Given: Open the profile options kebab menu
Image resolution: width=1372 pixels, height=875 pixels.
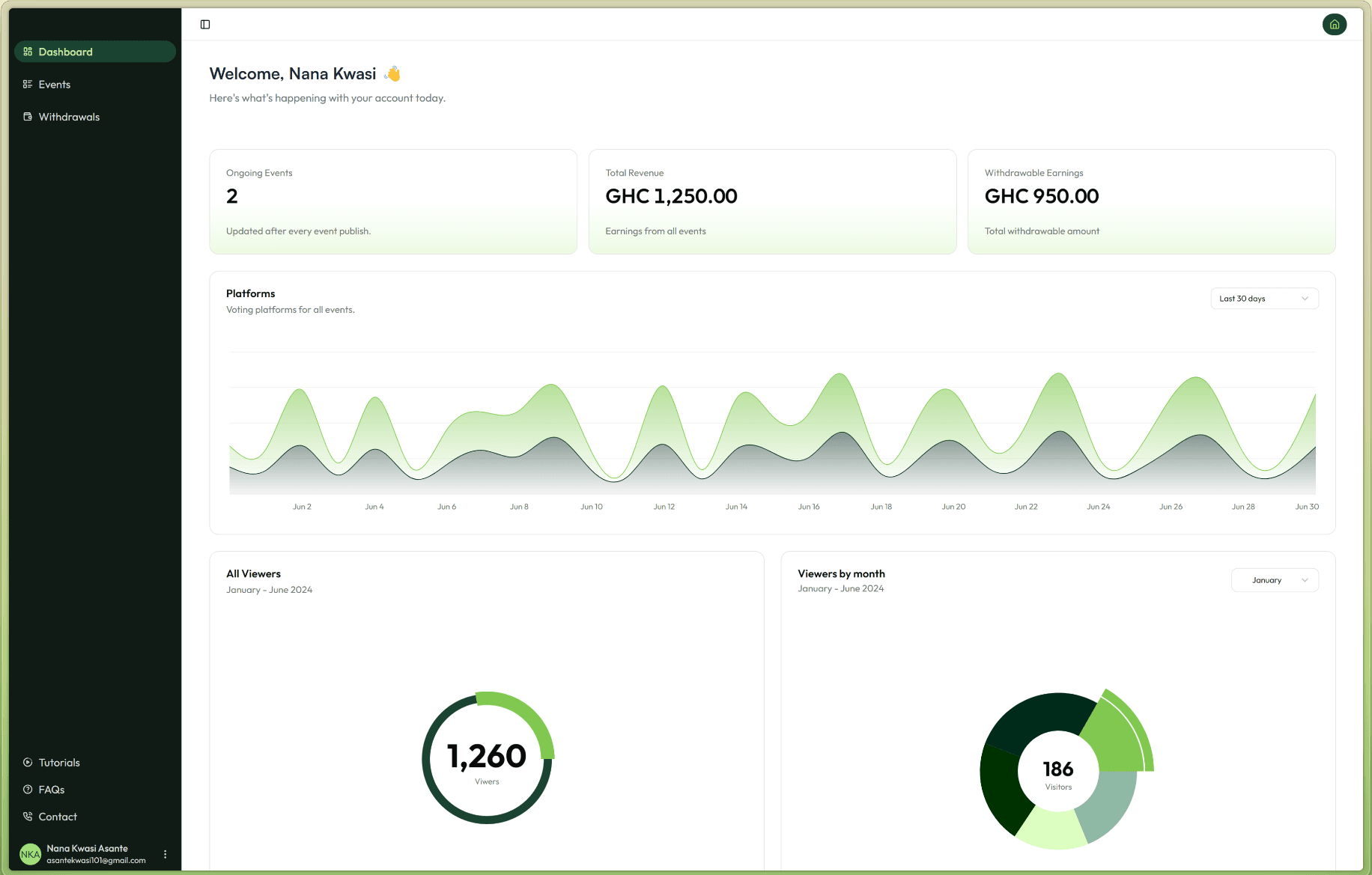Looking at the screenshot, I should click(165, 853).
